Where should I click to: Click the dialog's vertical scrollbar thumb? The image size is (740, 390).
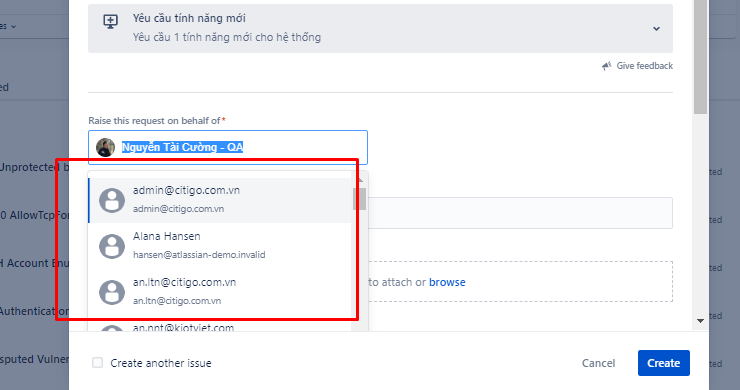pyautogui.click(x=700, y=57)
